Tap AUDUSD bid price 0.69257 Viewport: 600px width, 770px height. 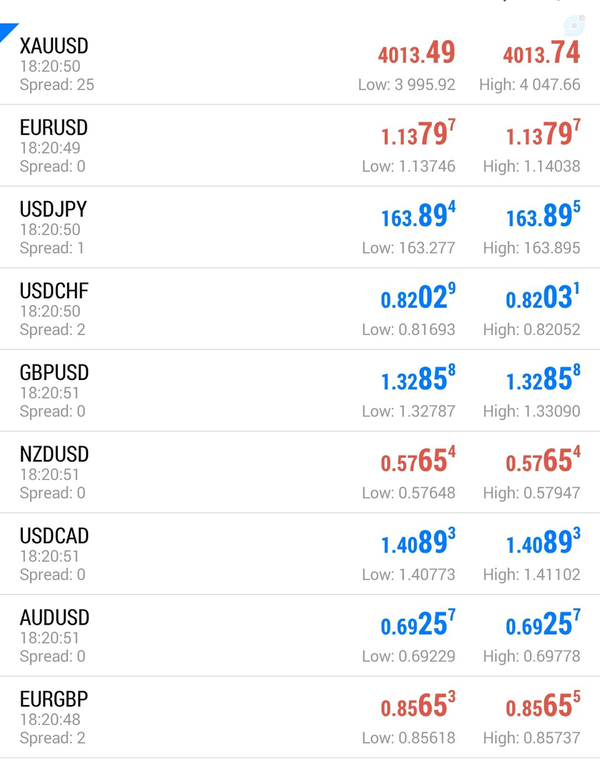tap(418, 624)
